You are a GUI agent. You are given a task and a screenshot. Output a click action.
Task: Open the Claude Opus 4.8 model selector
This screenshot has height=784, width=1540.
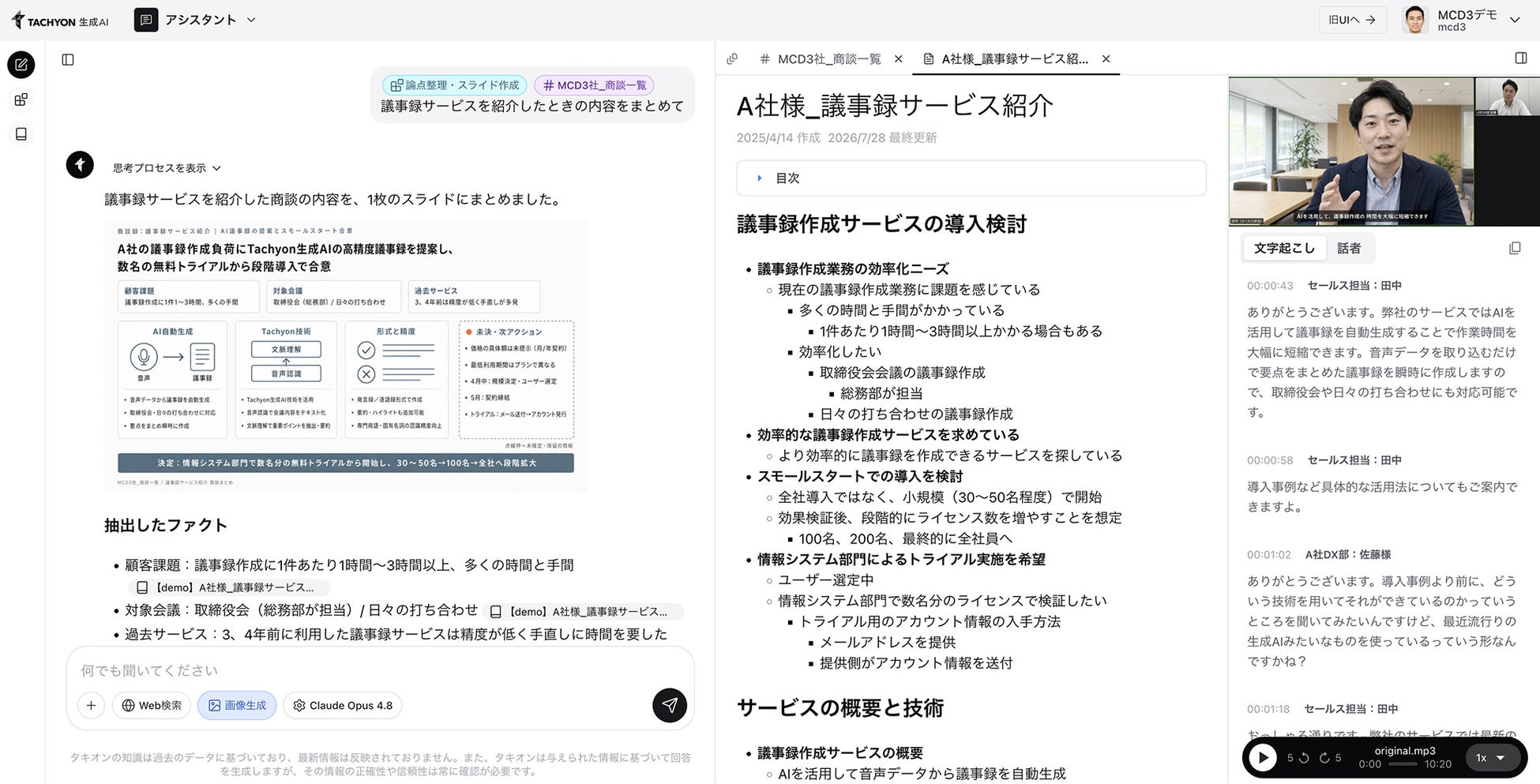tap(343, 705)
